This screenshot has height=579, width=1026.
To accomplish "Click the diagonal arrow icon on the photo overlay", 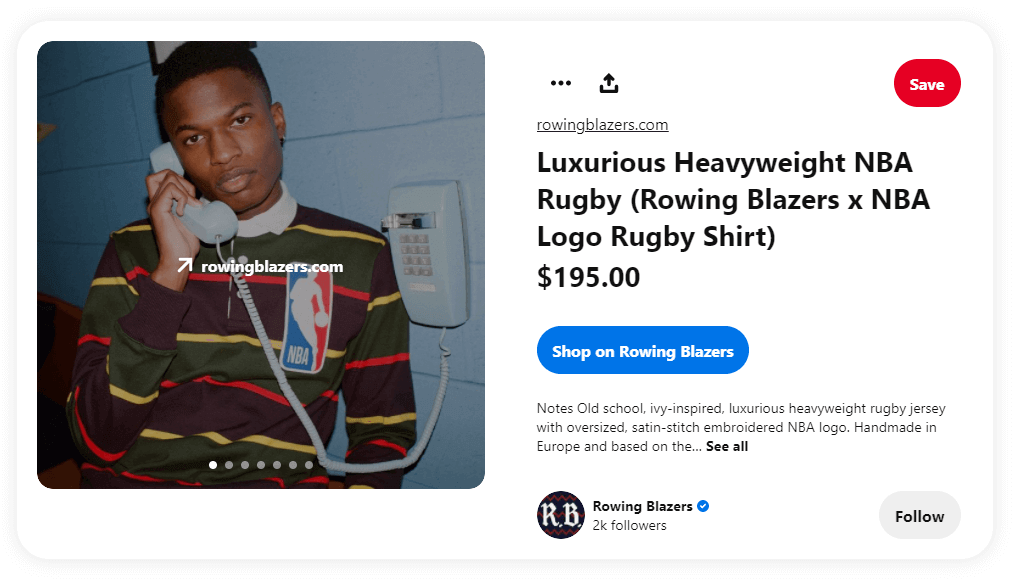I will pos(185,266).
